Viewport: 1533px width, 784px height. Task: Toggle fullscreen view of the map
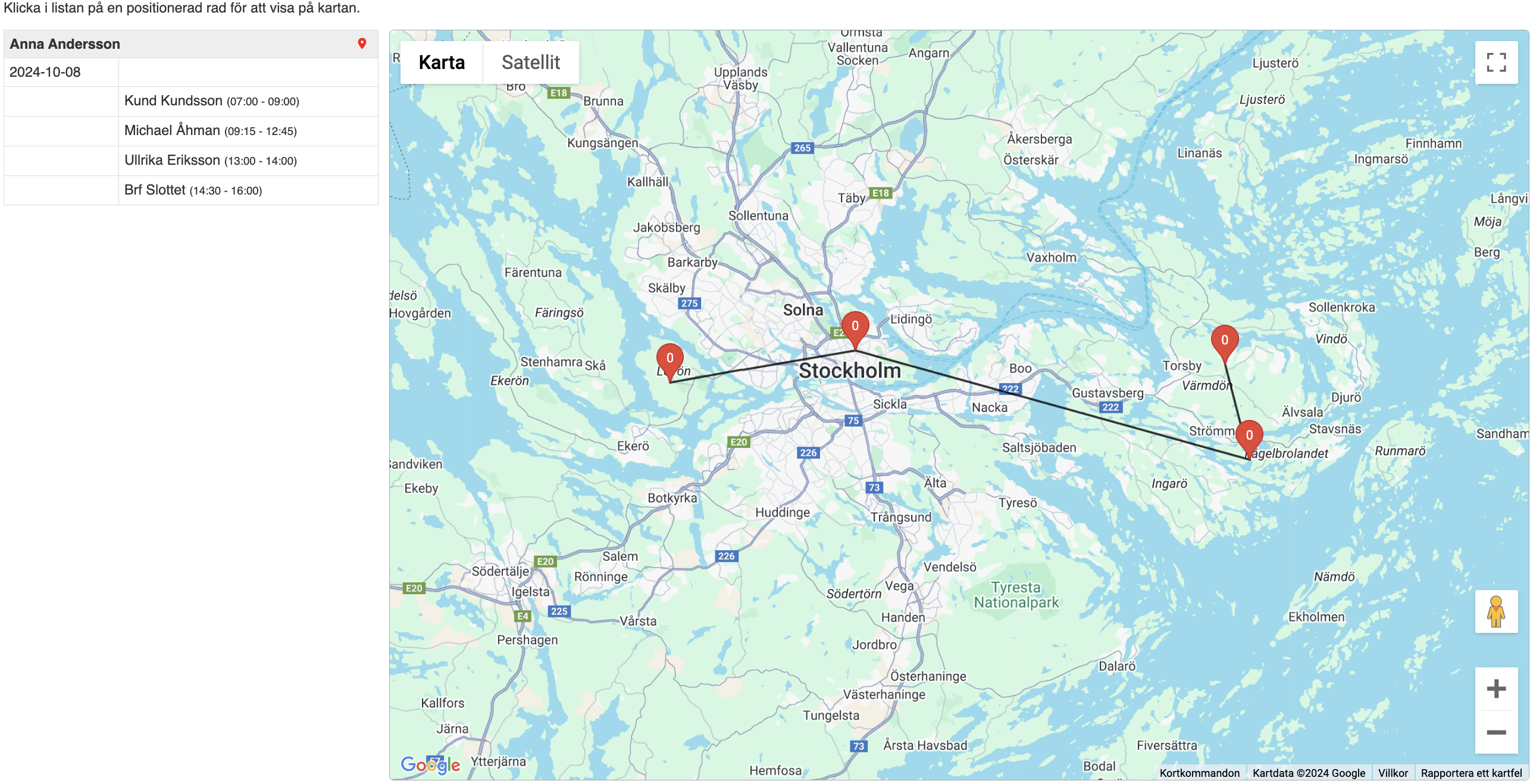tap(1496, 62)
